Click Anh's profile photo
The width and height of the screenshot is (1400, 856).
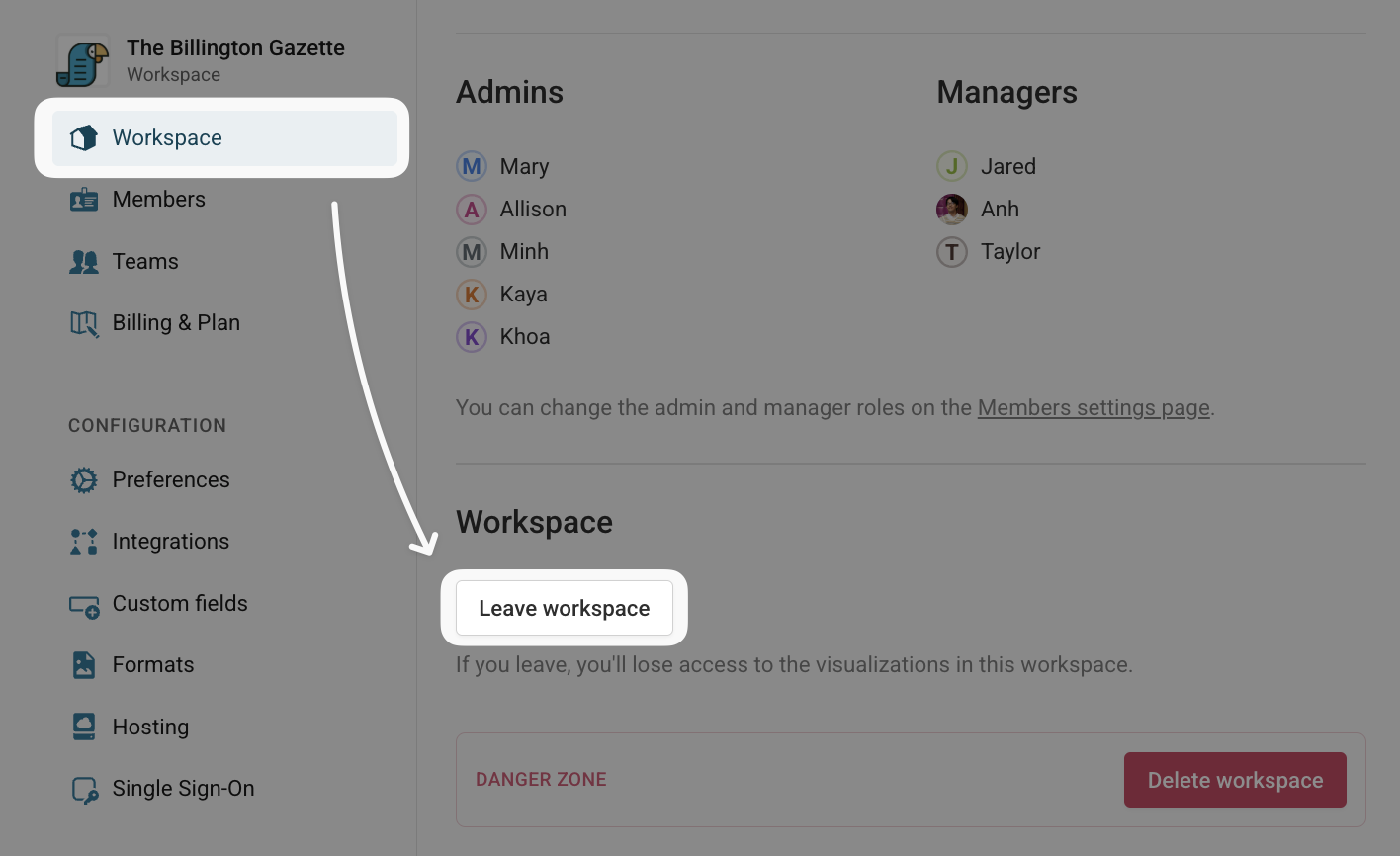click(952, 209)
